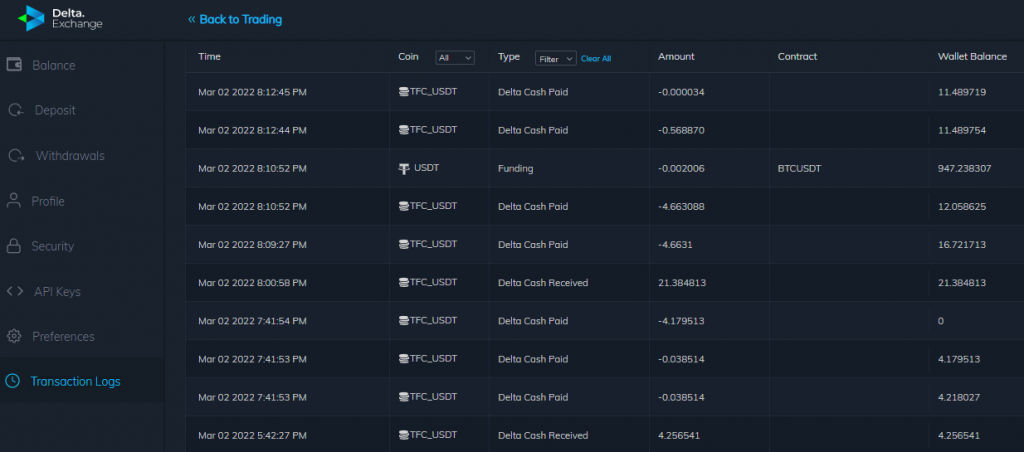The image size is (1024, 452).
Task: Open the Type Filter dropdown
Action: [555, 58]
